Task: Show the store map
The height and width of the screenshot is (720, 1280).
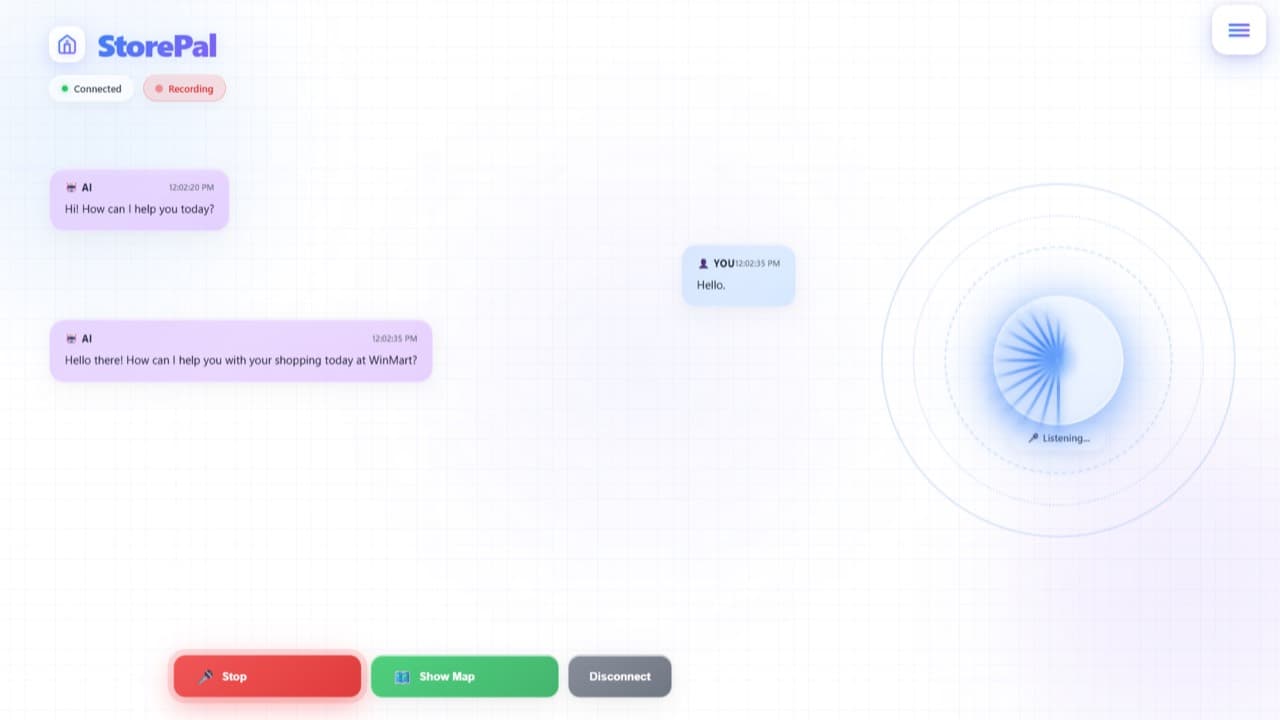Action: point(464,676)
